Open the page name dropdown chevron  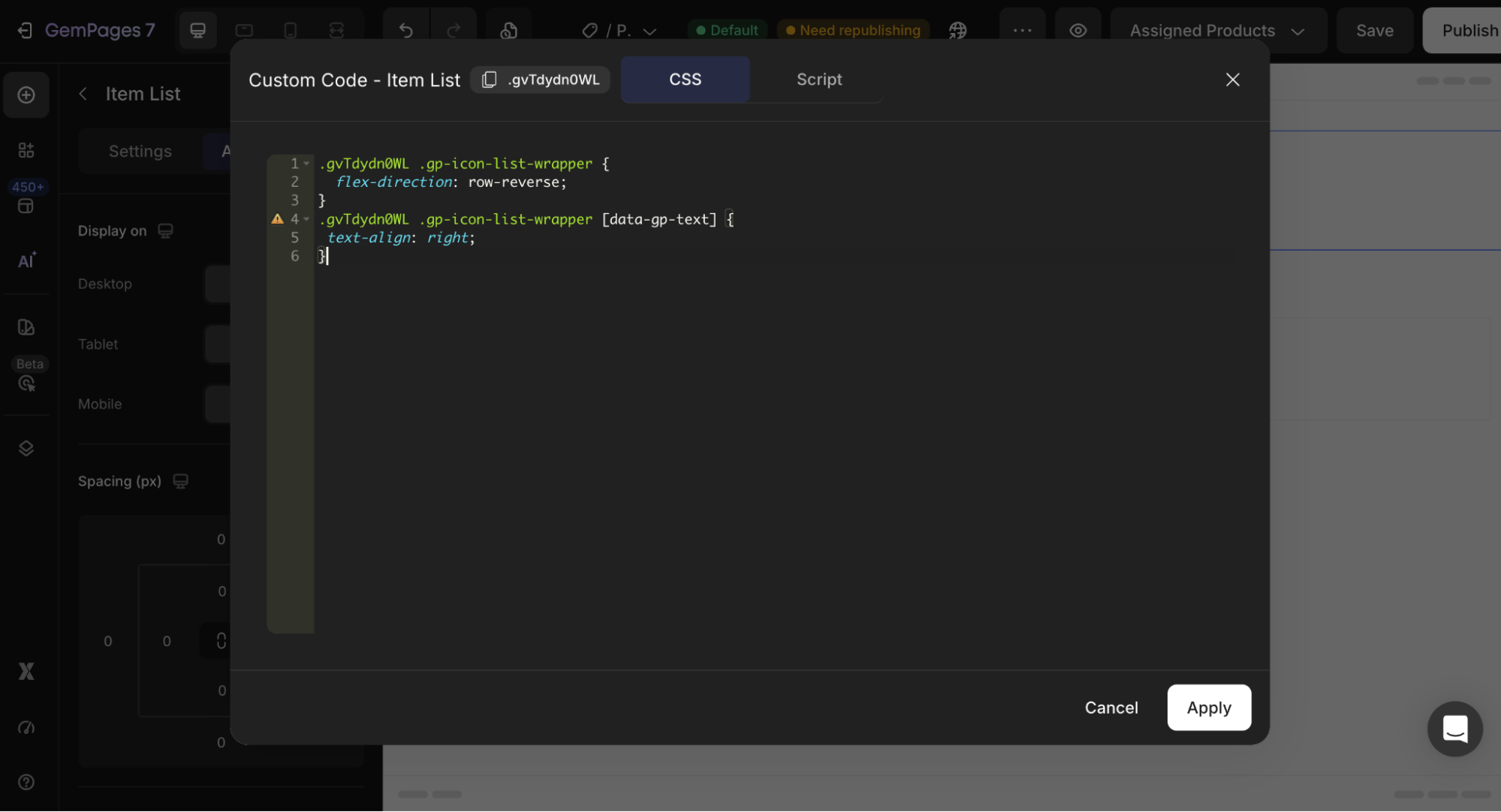tap(650, 31)
